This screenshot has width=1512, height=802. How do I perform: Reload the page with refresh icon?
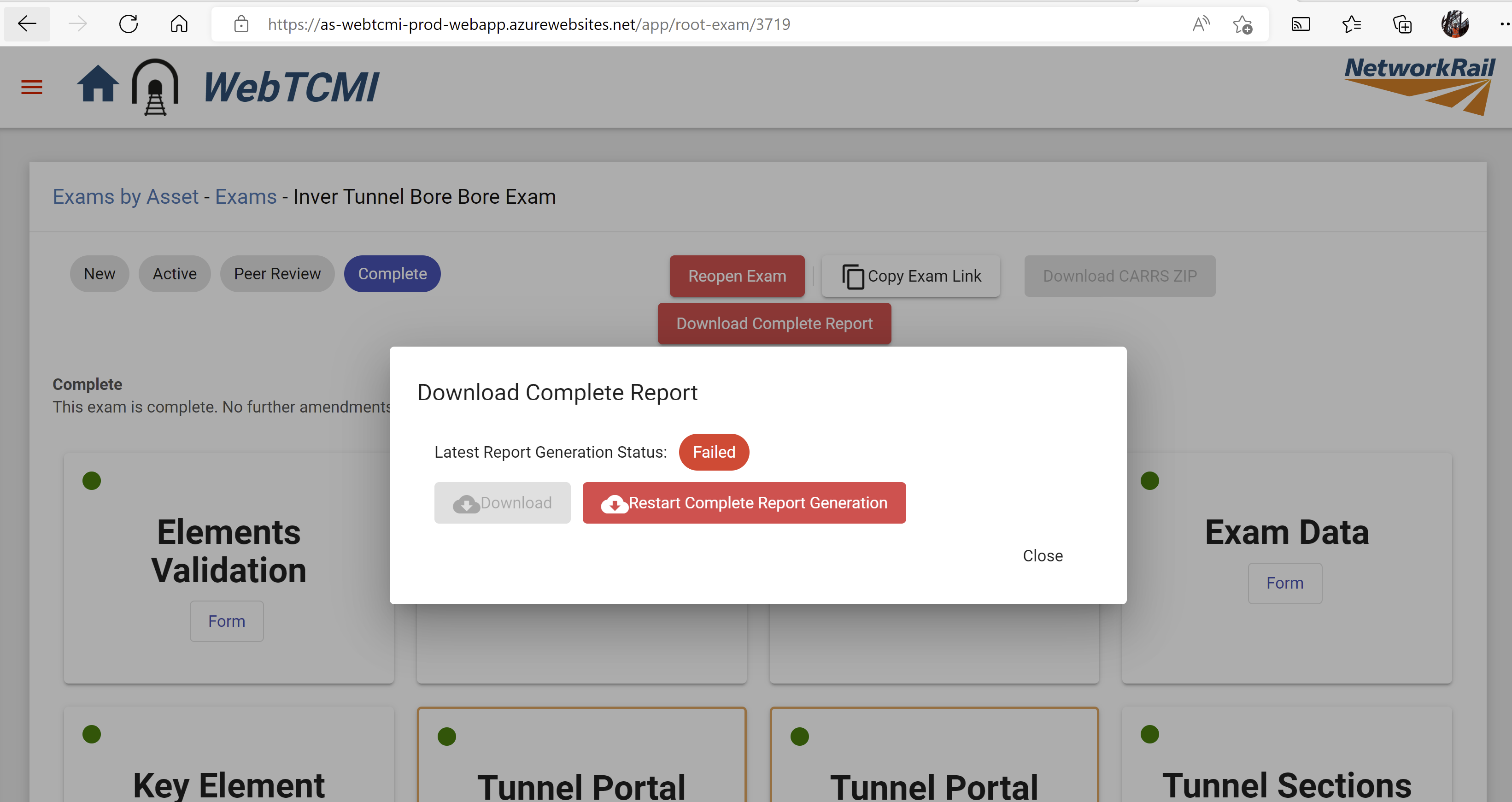point(128,24)
